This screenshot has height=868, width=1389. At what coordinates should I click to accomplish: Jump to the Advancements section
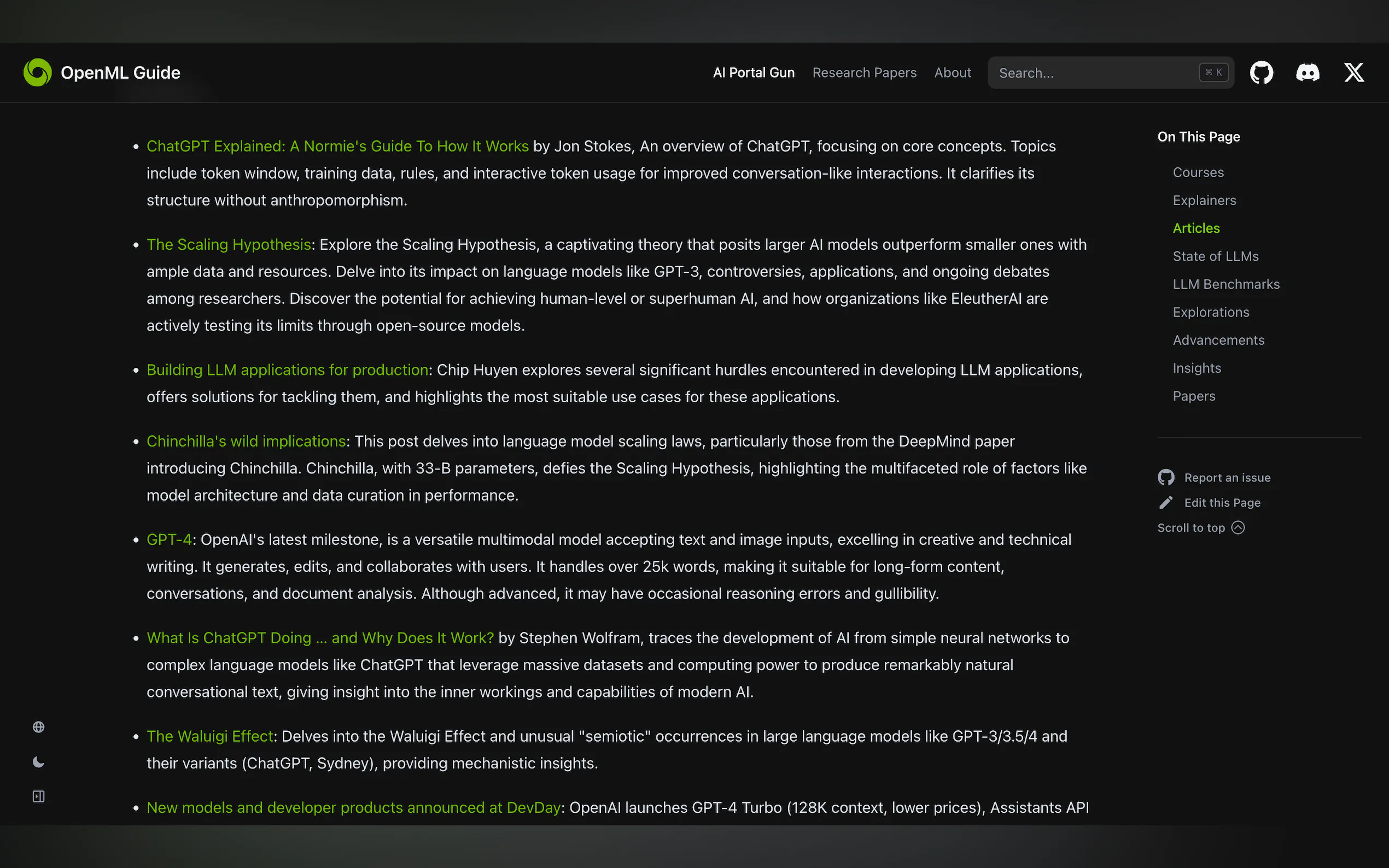click(1218, 341)
